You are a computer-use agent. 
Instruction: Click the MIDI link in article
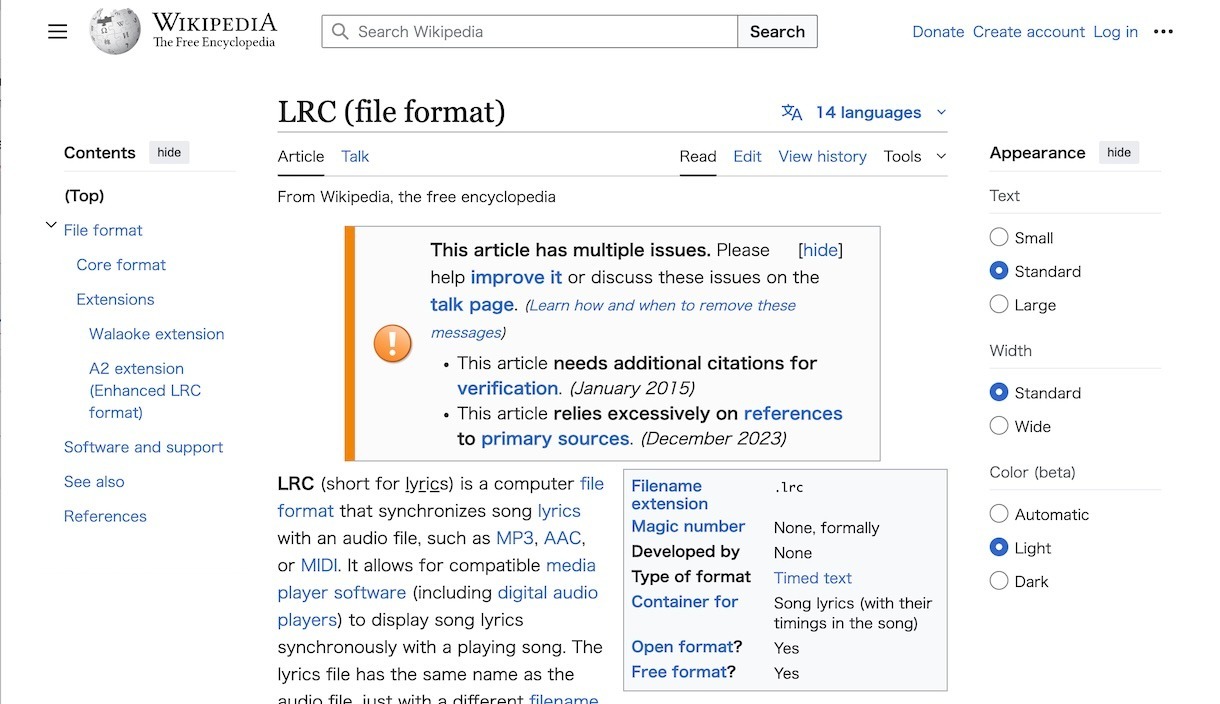tap(319, 565)
